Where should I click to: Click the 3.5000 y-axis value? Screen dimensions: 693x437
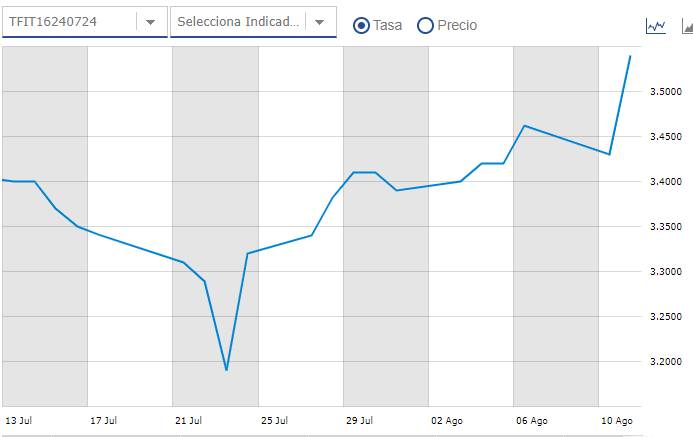[x=664, y=92]
